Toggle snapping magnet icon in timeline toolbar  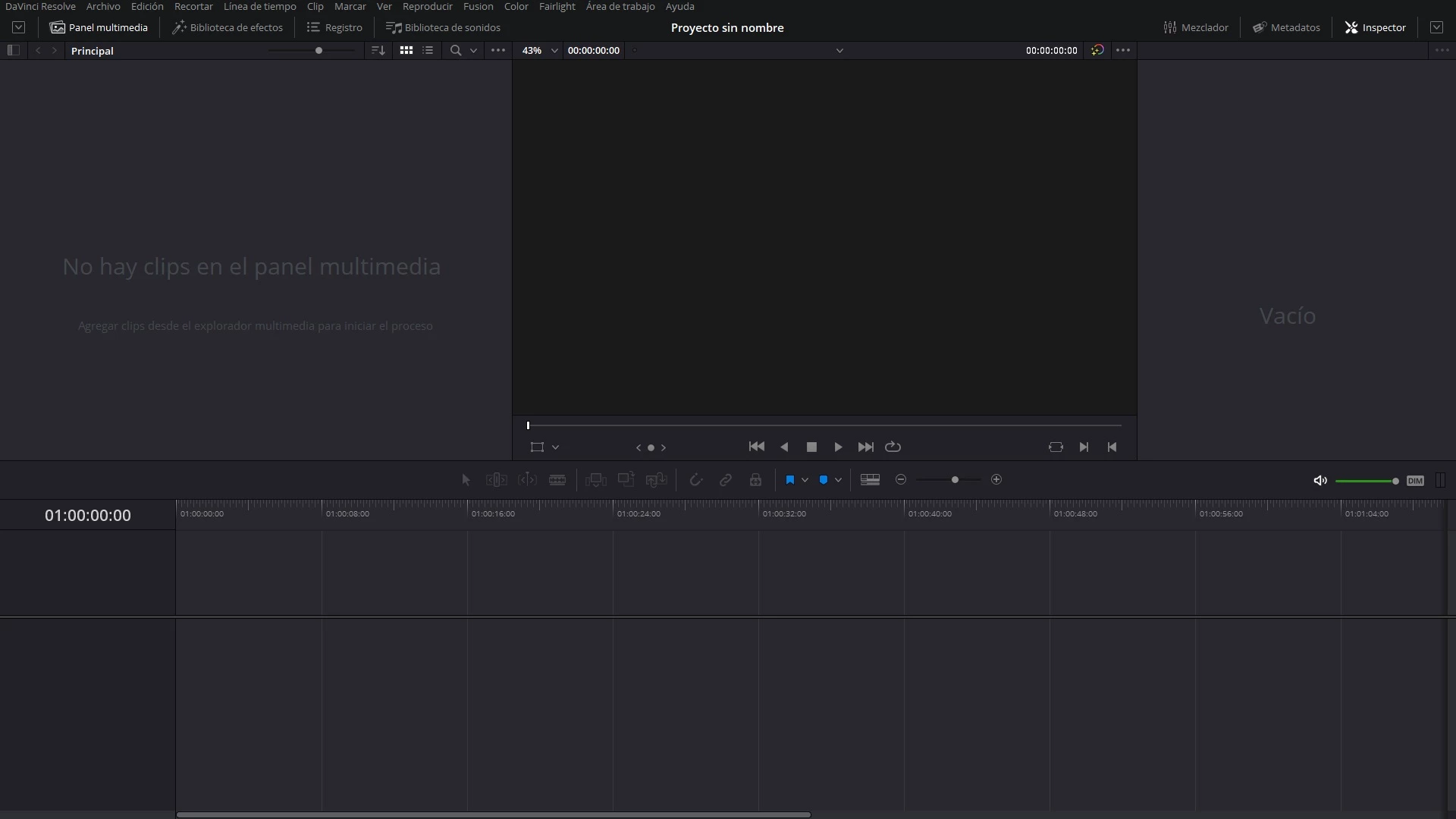coord(695,480)
